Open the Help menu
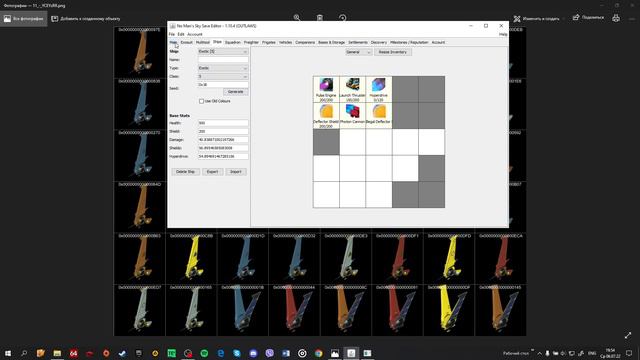The image size is (640, 360). [x=503, y=34]
